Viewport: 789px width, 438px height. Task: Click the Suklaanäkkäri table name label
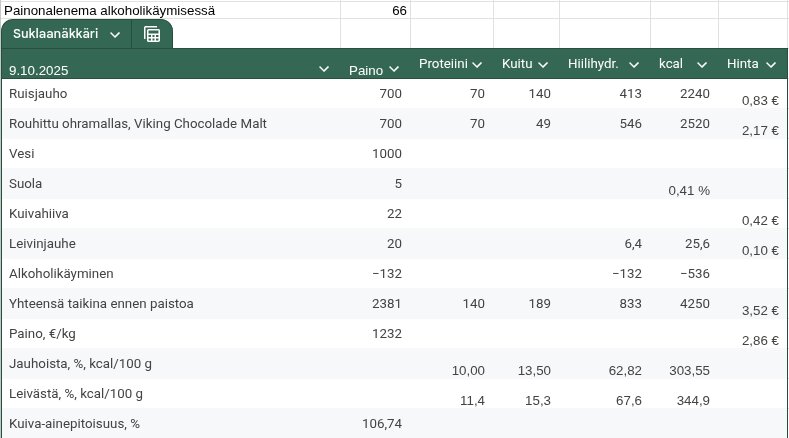point(55,34)
